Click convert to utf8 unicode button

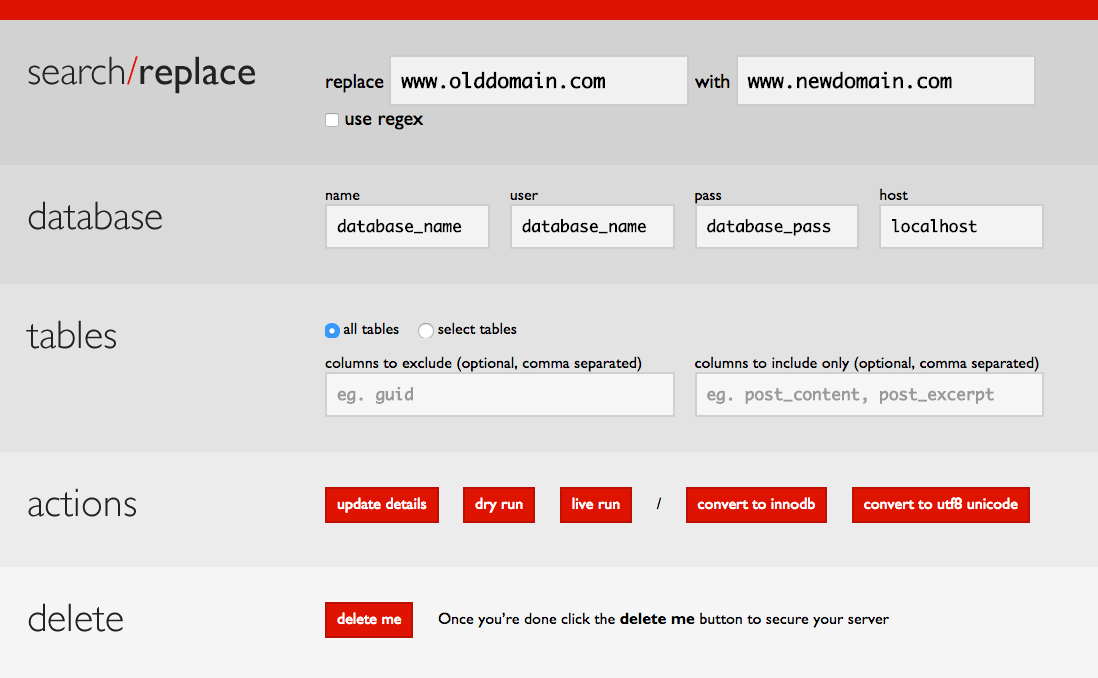tap(940, 504)
